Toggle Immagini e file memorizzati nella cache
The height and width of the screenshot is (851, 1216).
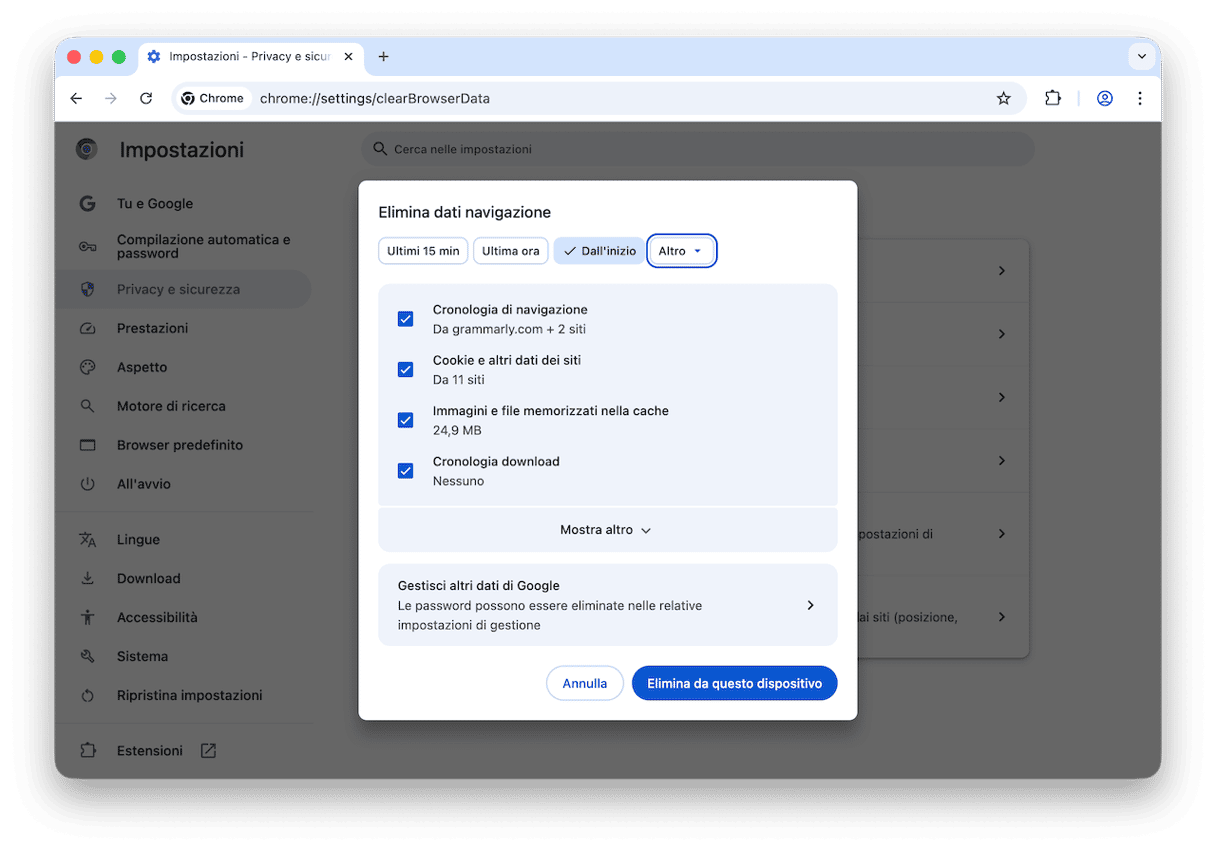coord(405,420)
